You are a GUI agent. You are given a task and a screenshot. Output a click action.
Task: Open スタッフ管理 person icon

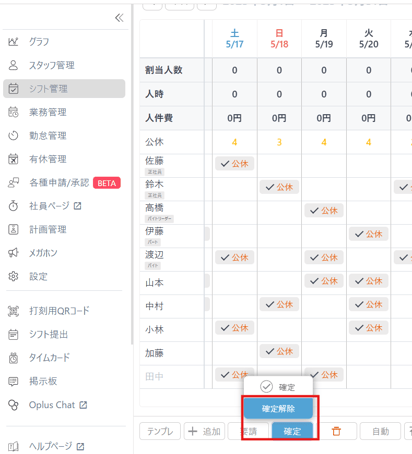click(x=13, y=65)
